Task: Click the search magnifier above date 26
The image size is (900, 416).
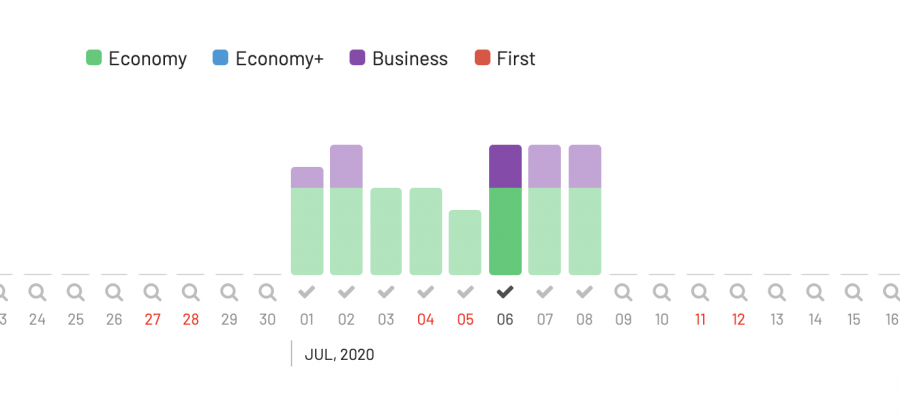Action: (x=114, y=292)
